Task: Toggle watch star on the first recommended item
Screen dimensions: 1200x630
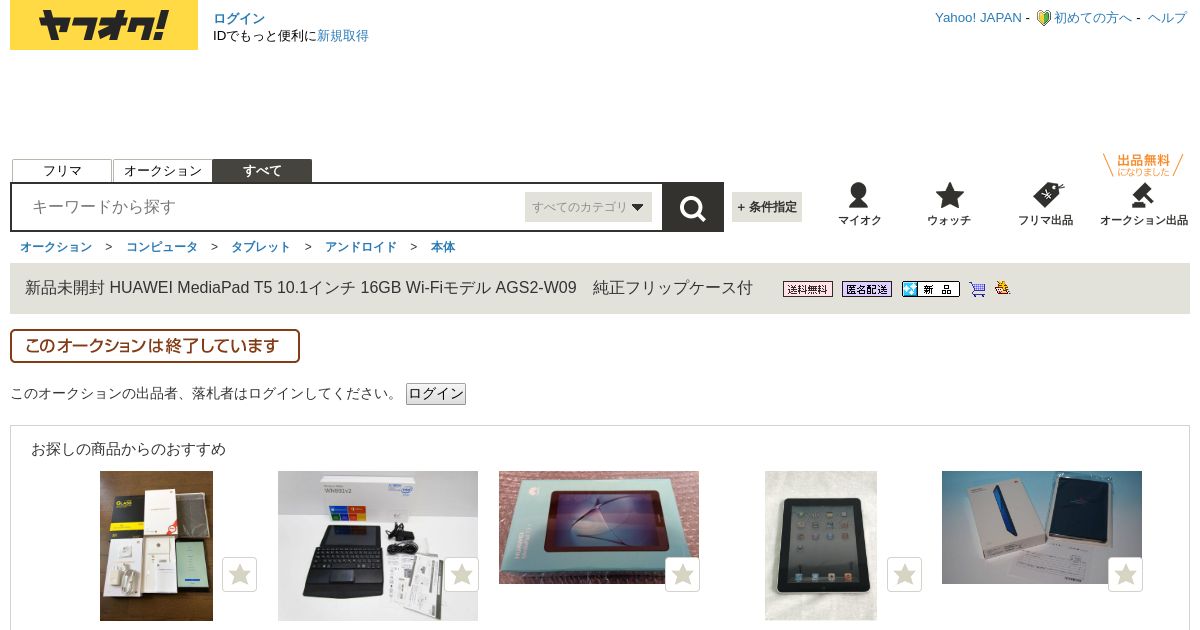Action: click(239, 574)
